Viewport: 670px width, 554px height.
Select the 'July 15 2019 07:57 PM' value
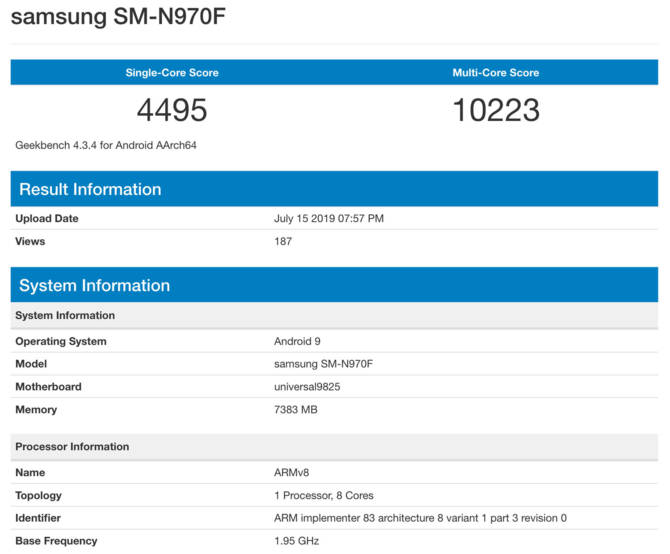tap(329, 218)
